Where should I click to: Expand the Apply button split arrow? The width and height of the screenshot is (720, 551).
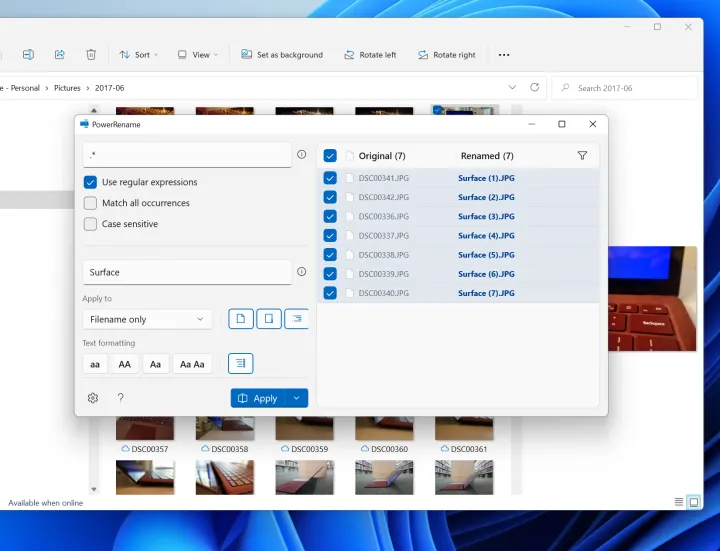click(x=296, y=398)
